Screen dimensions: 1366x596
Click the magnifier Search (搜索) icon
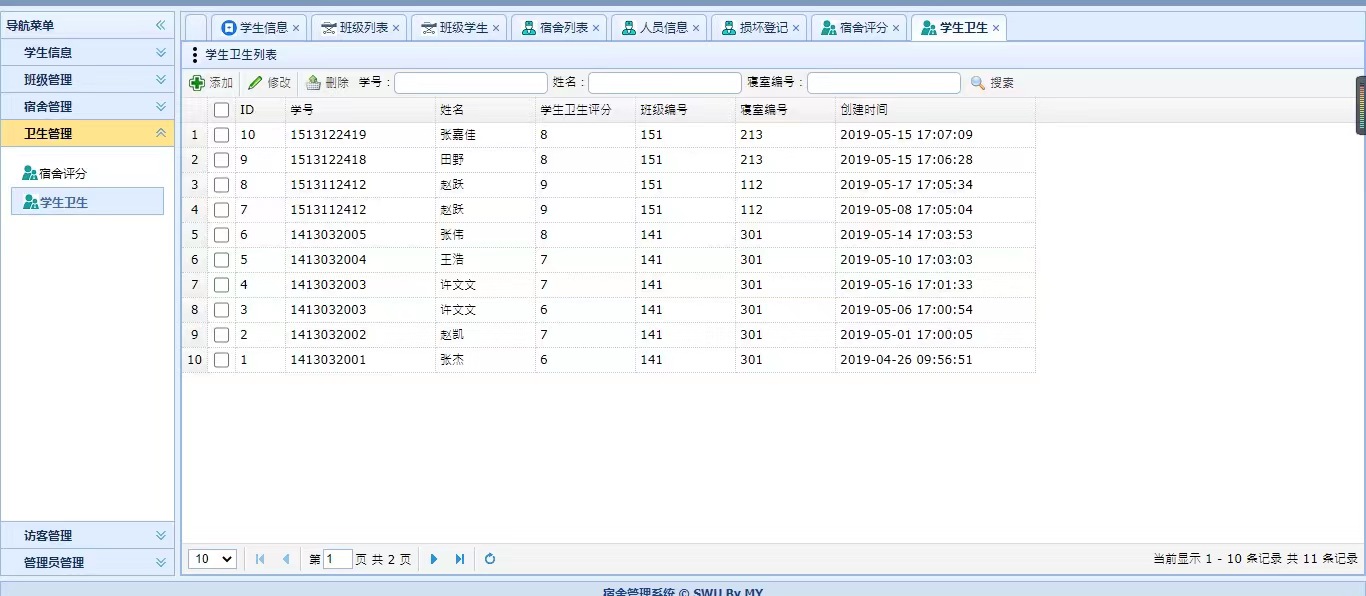coord(978,83)
